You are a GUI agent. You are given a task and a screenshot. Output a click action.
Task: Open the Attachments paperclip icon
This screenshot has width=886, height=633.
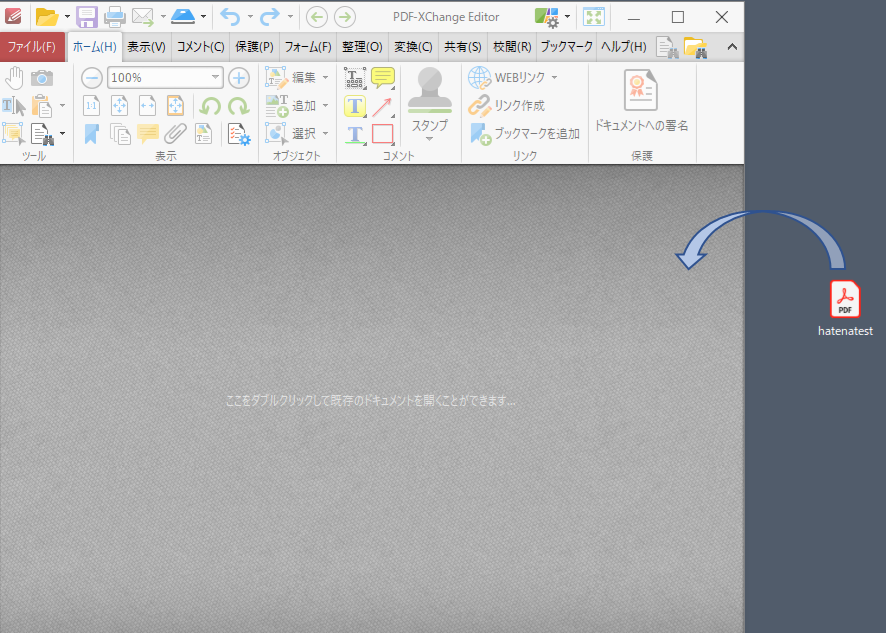(176, 134)
